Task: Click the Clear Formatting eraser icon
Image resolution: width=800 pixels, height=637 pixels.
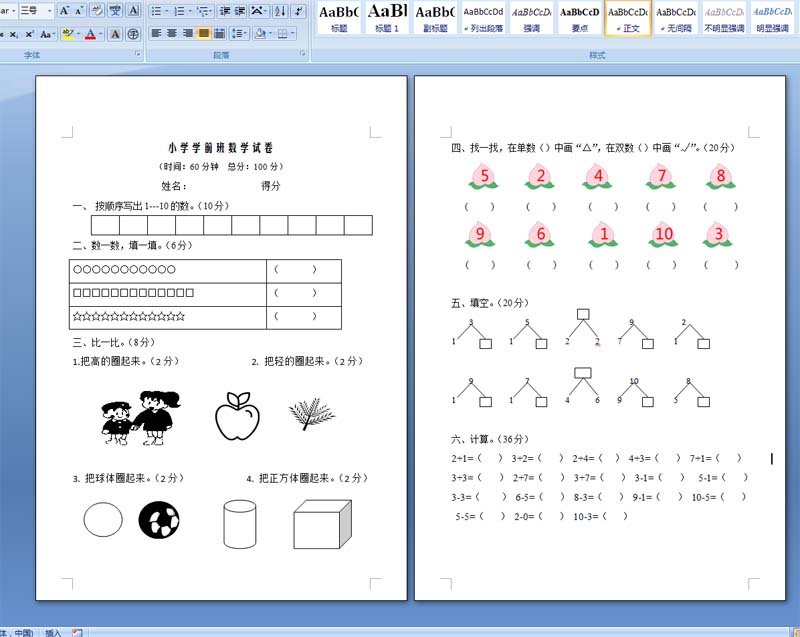Action: coord(97,11)
